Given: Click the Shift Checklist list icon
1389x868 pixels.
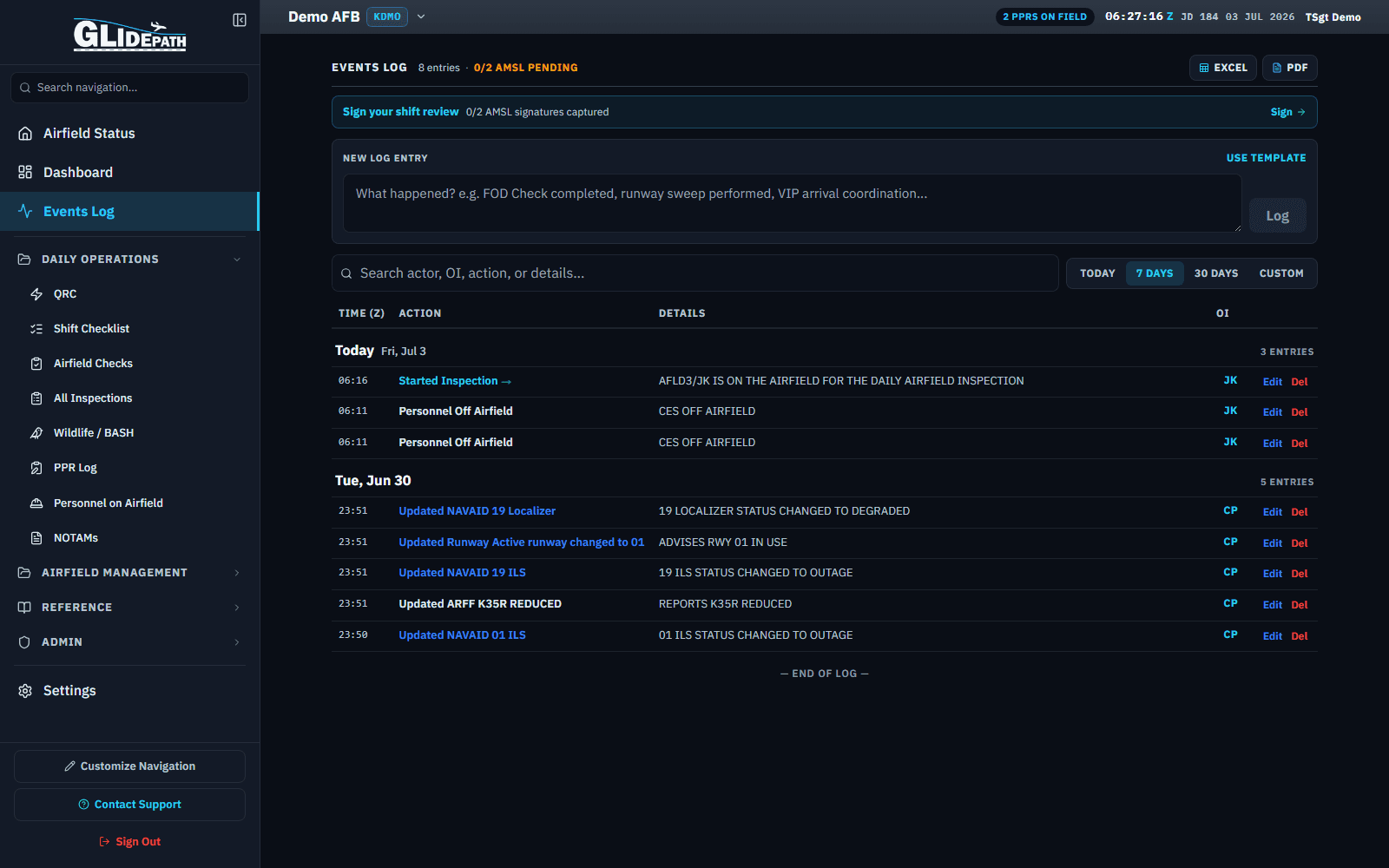Looking at the screenshot, I should pyautogui.click(x=36, y=329).
